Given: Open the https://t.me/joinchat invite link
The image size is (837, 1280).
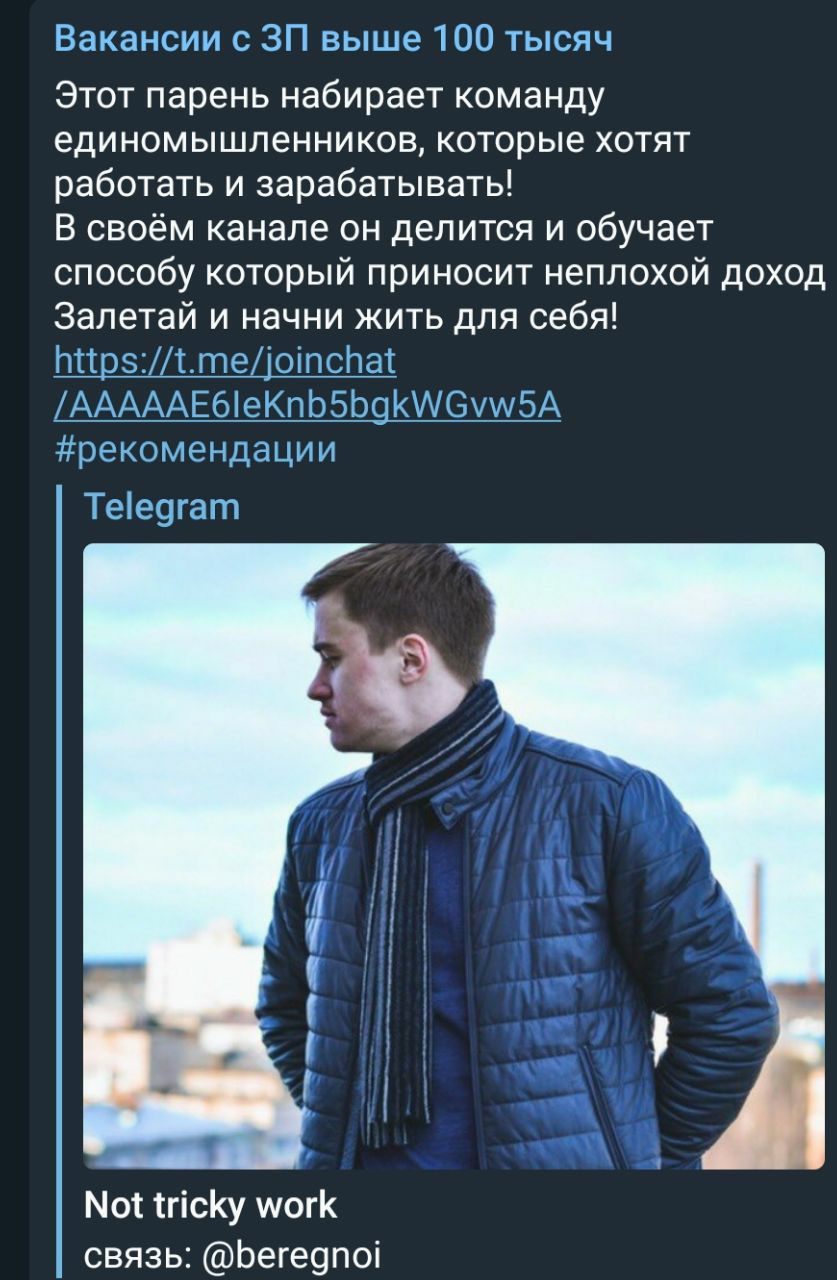Looking at the screenshot, I should [224, 360].
